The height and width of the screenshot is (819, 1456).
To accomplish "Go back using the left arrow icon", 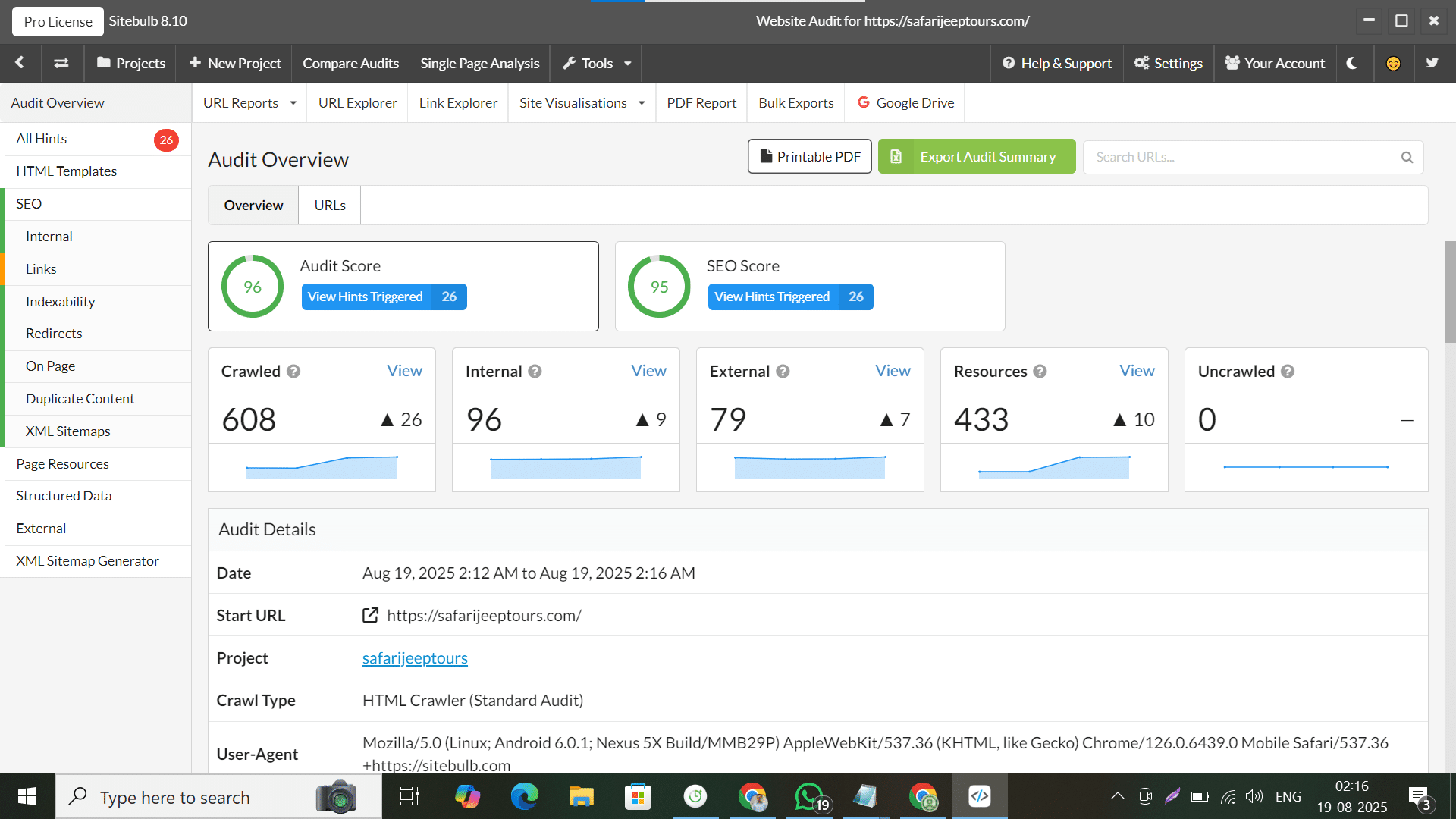I will coord(20,63).
